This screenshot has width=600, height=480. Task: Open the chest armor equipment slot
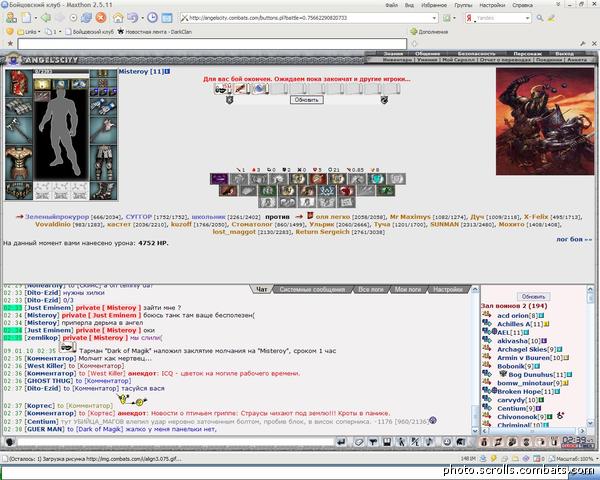18,162
